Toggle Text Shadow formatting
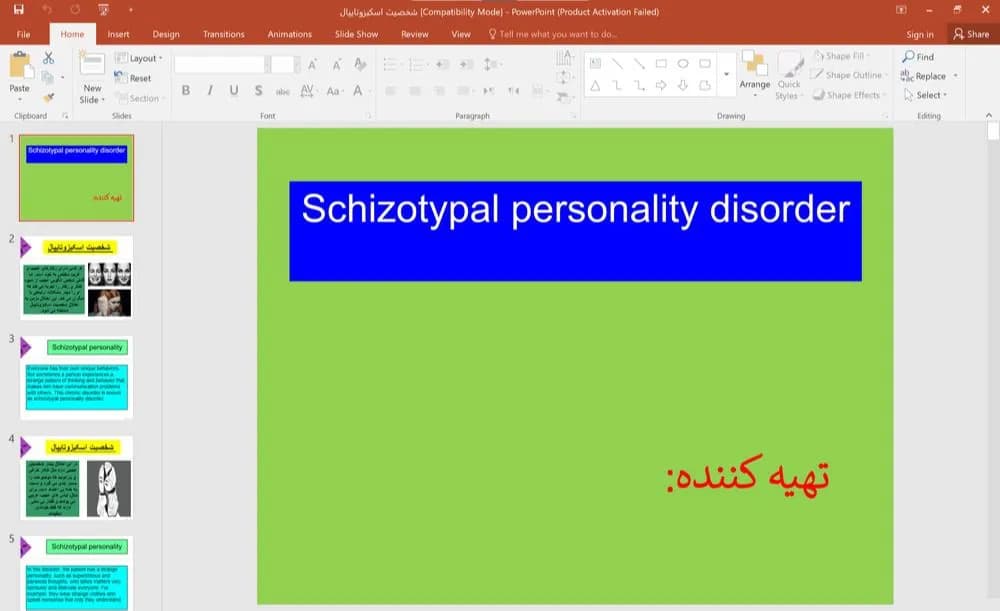1000x611 pixels. click(x=258, y=91)
